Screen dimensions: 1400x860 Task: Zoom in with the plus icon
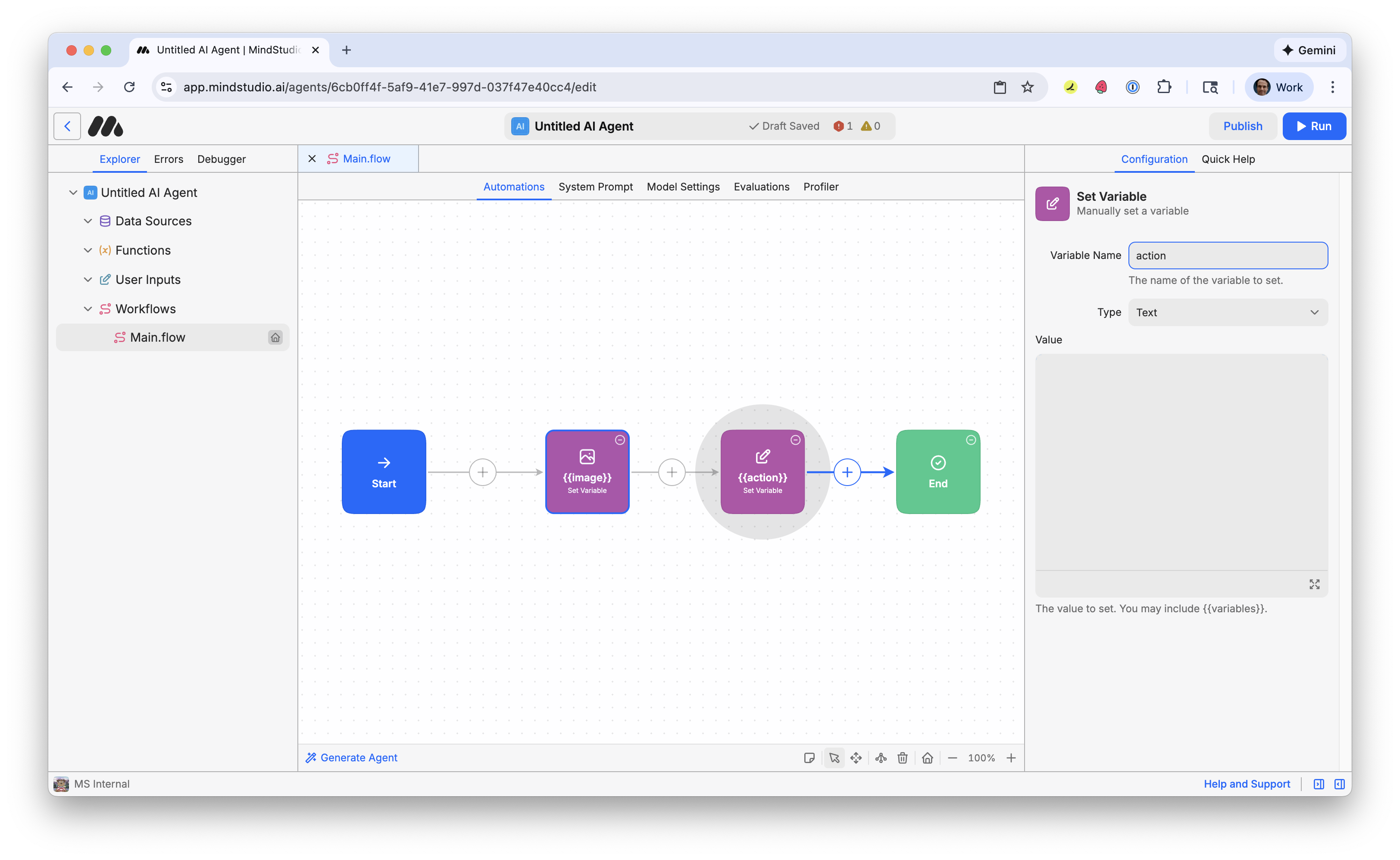tap(1011, 757)
